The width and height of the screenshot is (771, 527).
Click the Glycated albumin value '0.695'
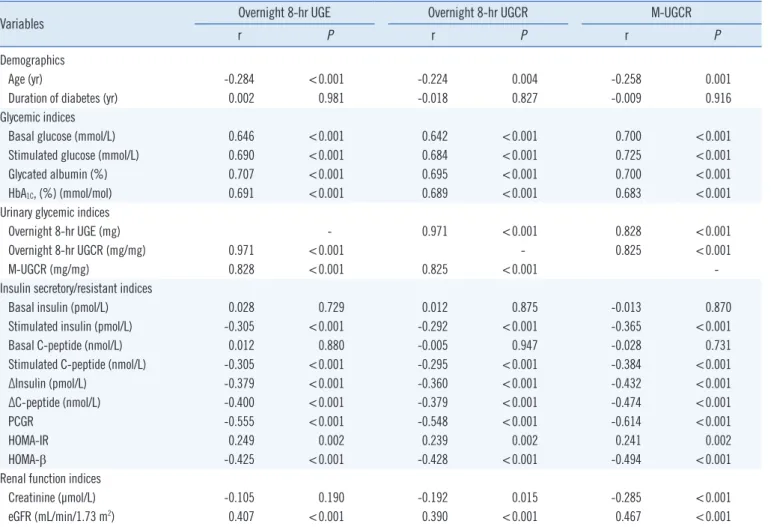pos(435,175)
